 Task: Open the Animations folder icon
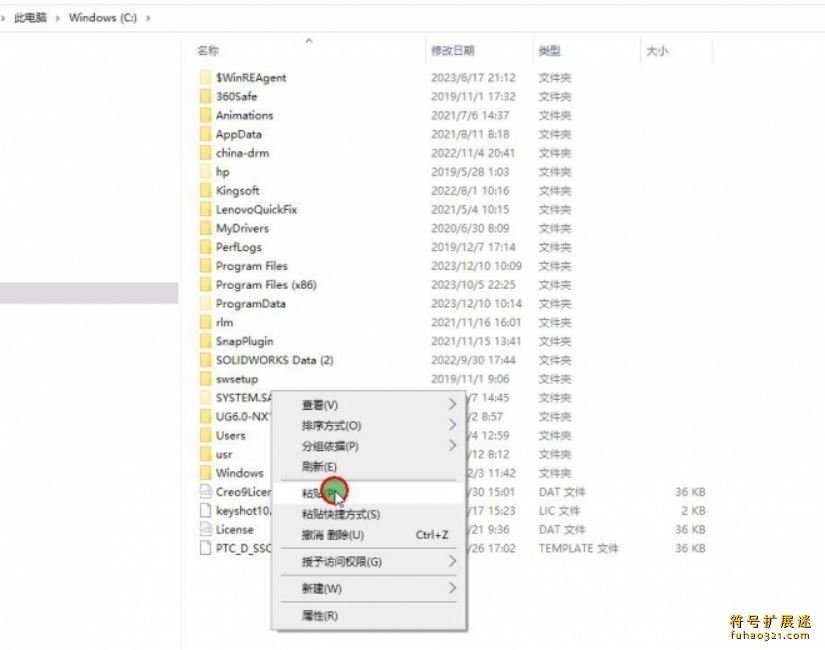tap(207, 115)
